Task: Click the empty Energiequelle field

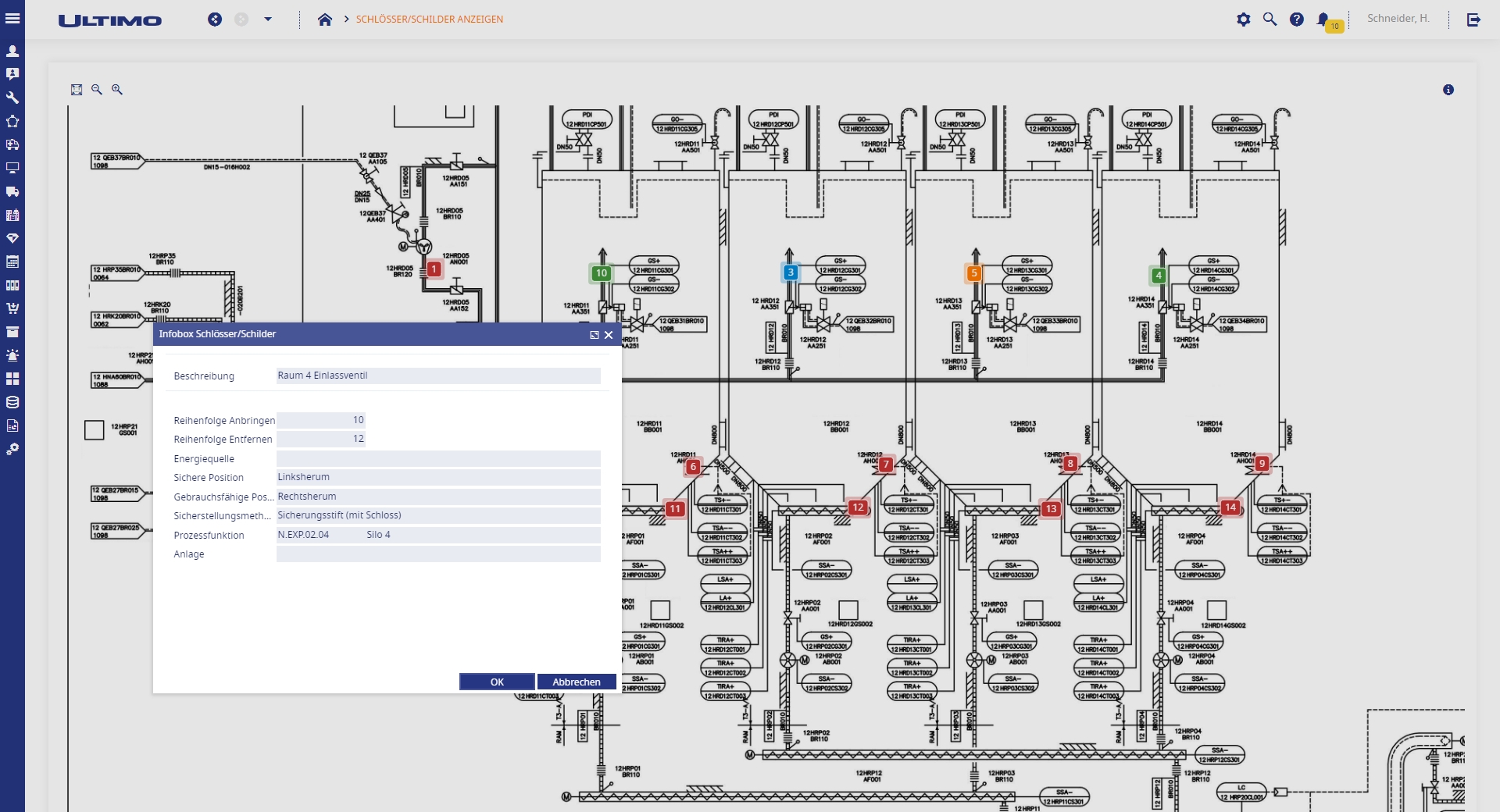Action: (x=438, y=458)
